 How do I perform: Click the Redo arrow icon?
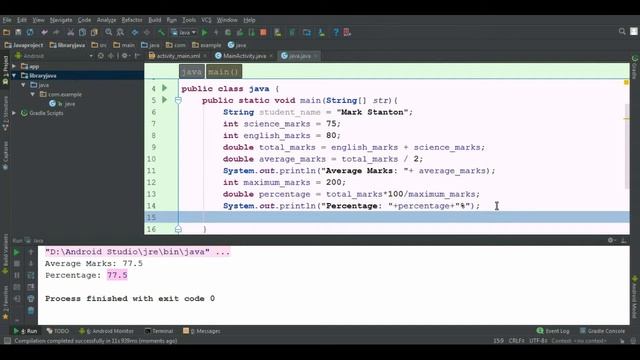[x=56, y=32]
